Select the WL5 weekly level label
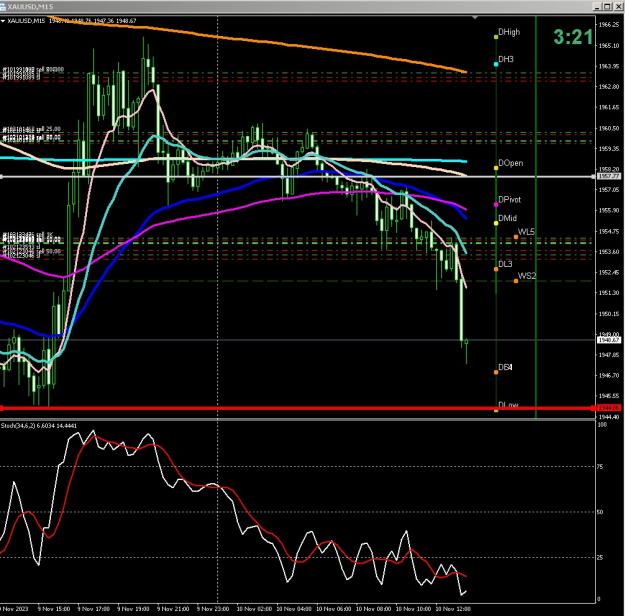625x616 pixels. 526,231
